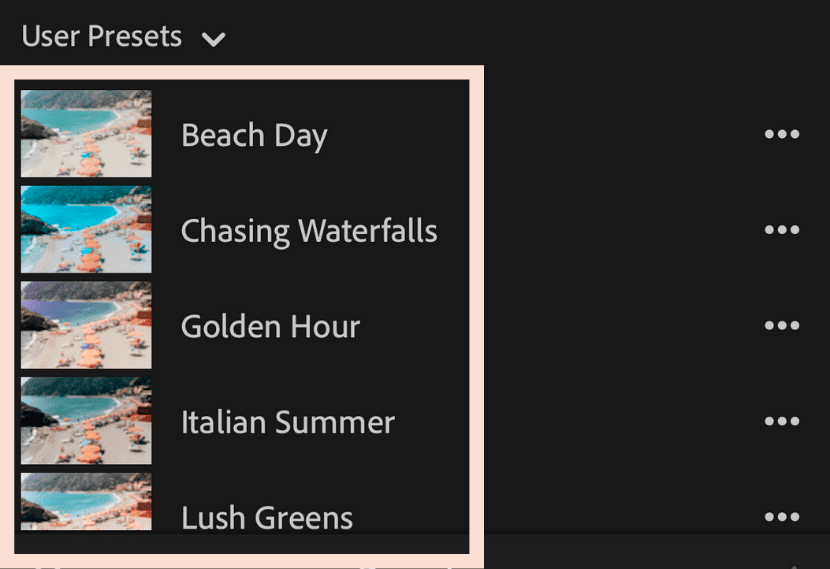Click the Golden Hour preview thumbnail
830x569 pixels.
coord(86,325)
